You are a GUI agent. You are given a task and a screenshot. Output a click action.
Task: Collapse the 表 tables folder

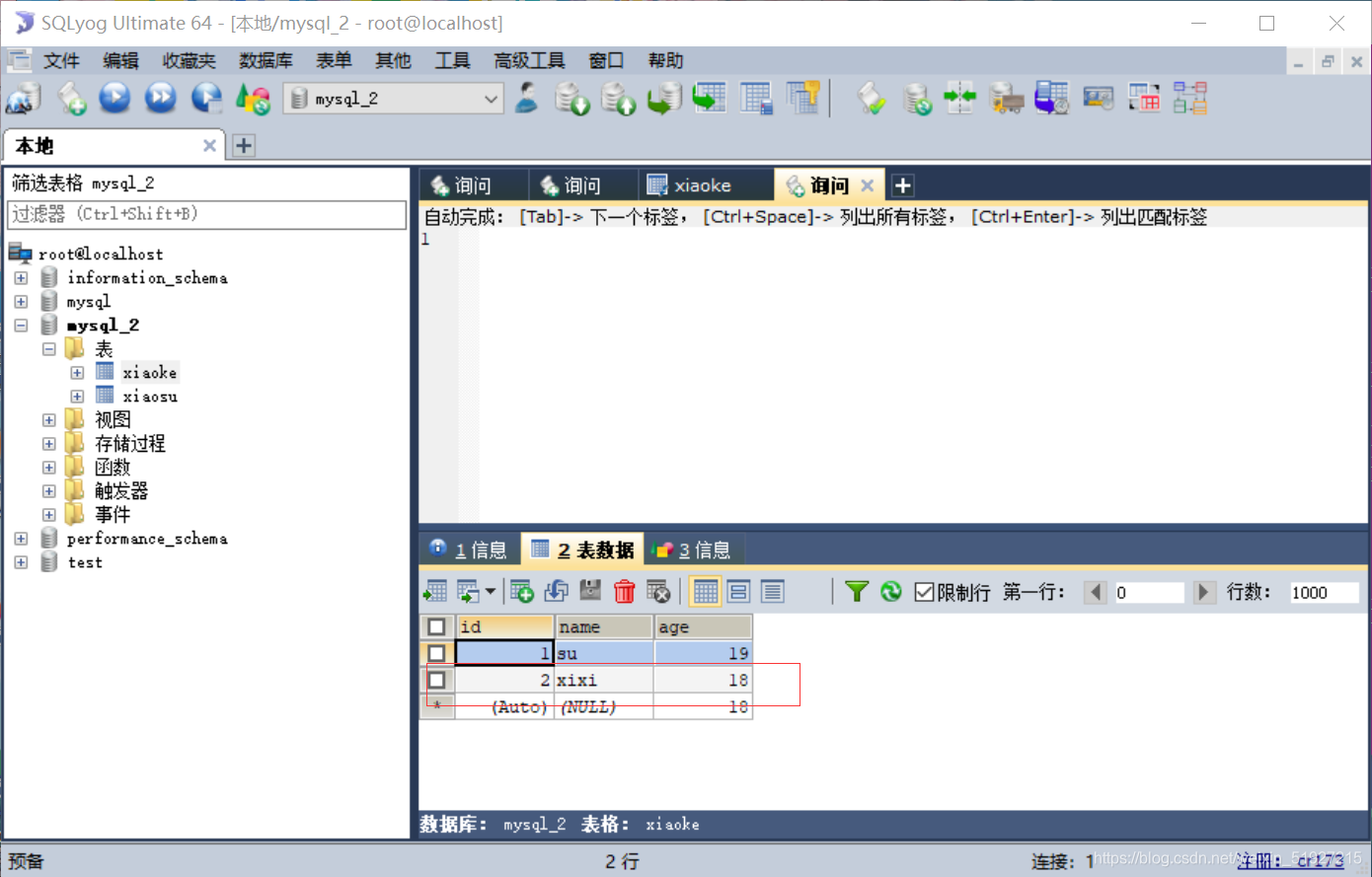pyautogui.click(x=49, y=349)
